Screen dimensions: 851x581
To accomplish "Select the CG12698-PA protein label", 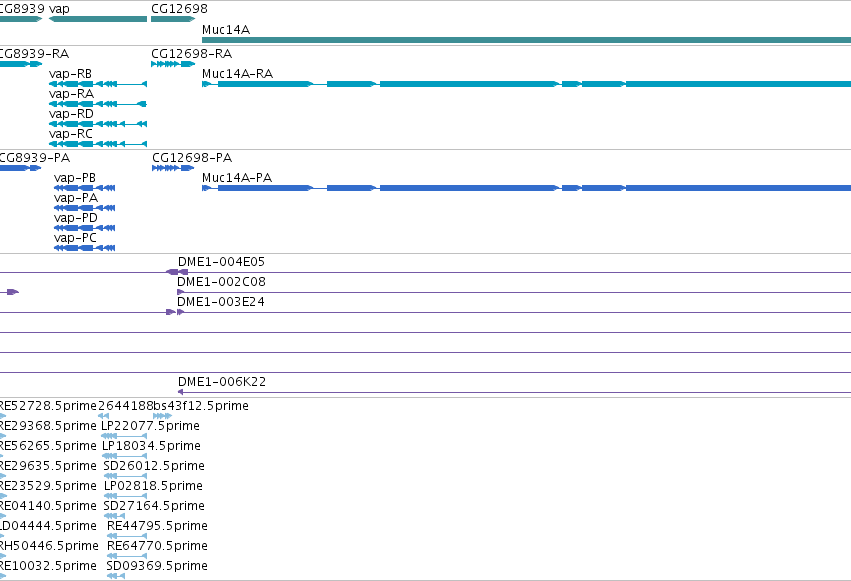I will click(192, 158).
